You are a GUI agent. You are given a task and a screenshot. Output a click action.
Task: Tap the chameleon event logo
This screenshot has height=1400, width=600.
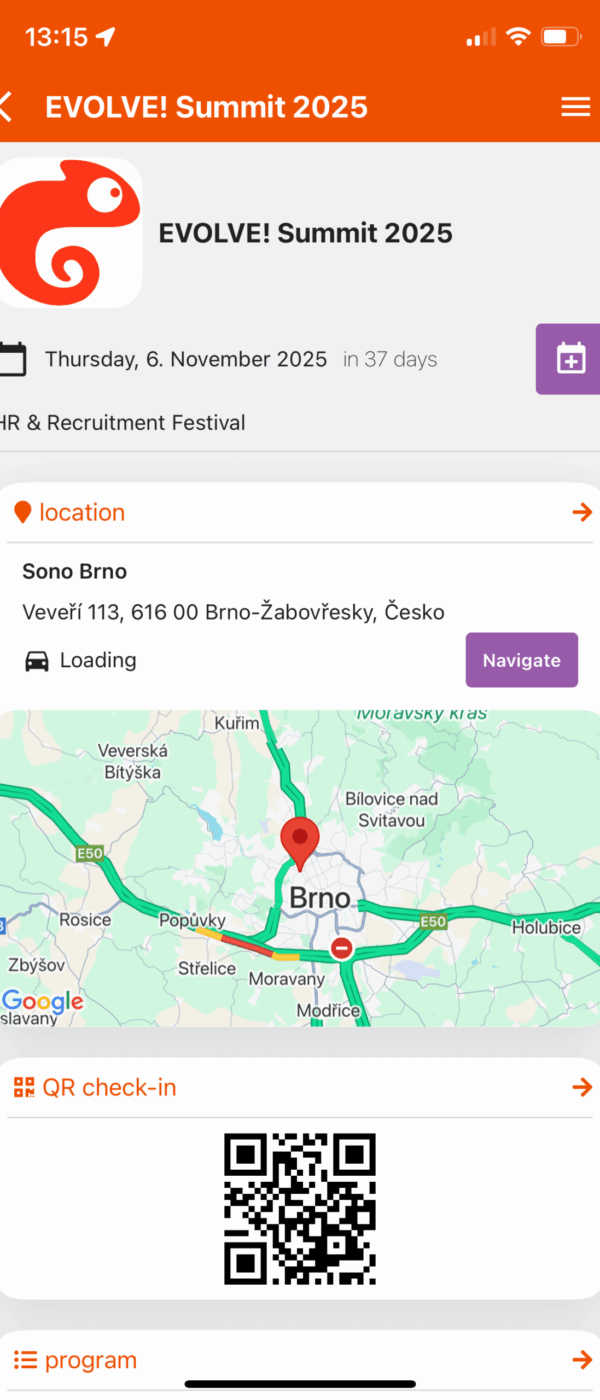pos(70,232)
